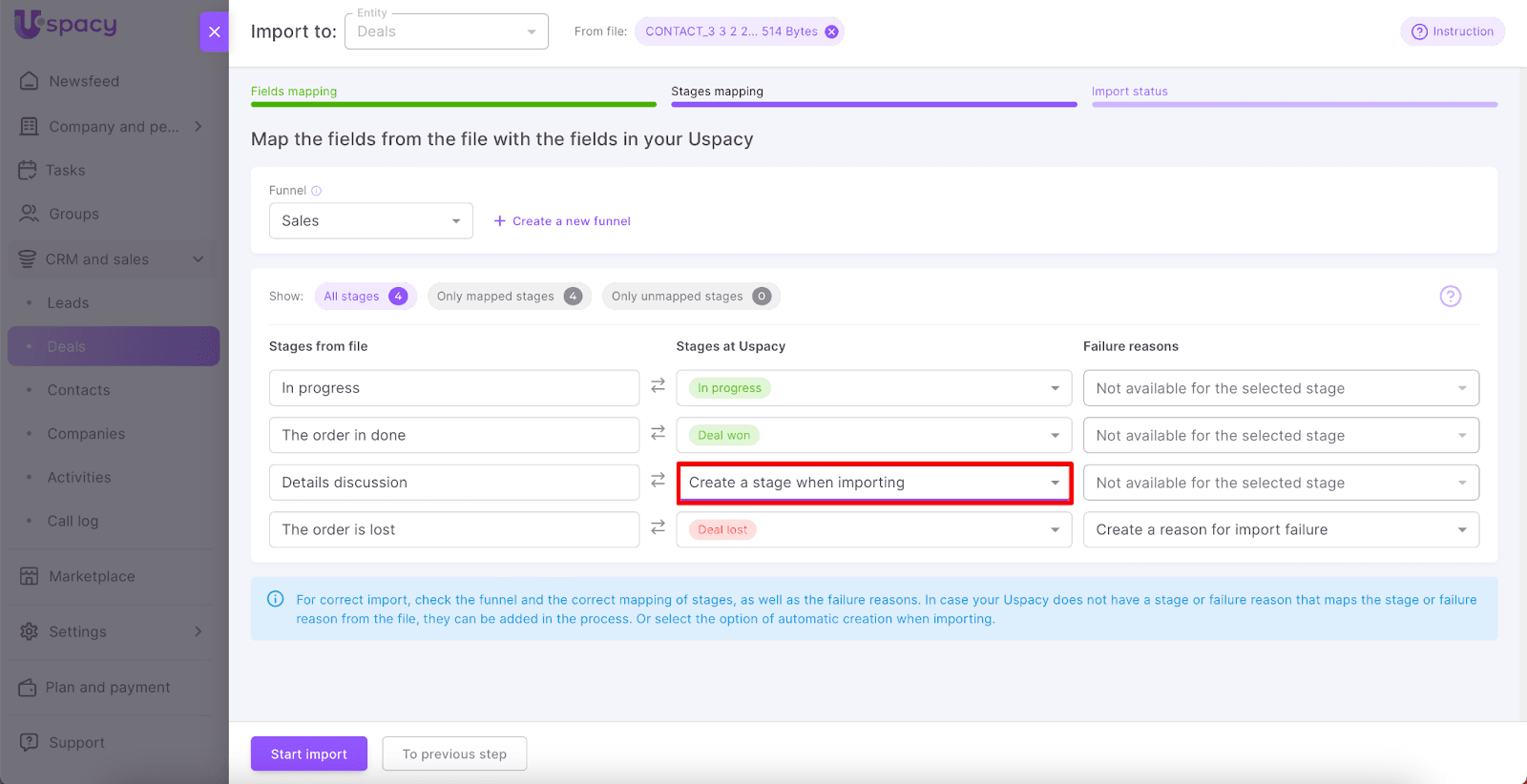Click the Funnel info icon
The image size is (1527, 784).
point(317,191)
